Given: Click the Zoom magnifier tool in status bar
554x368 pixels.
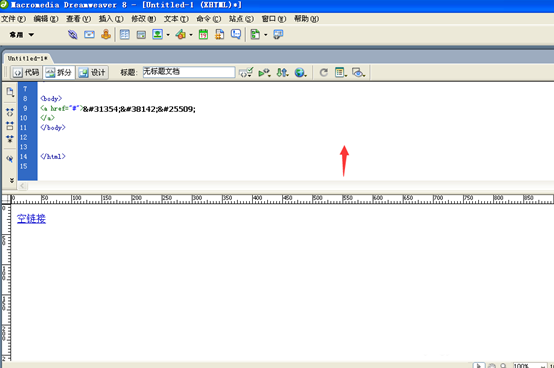Looking at the screenshot, I should [503, 366].
